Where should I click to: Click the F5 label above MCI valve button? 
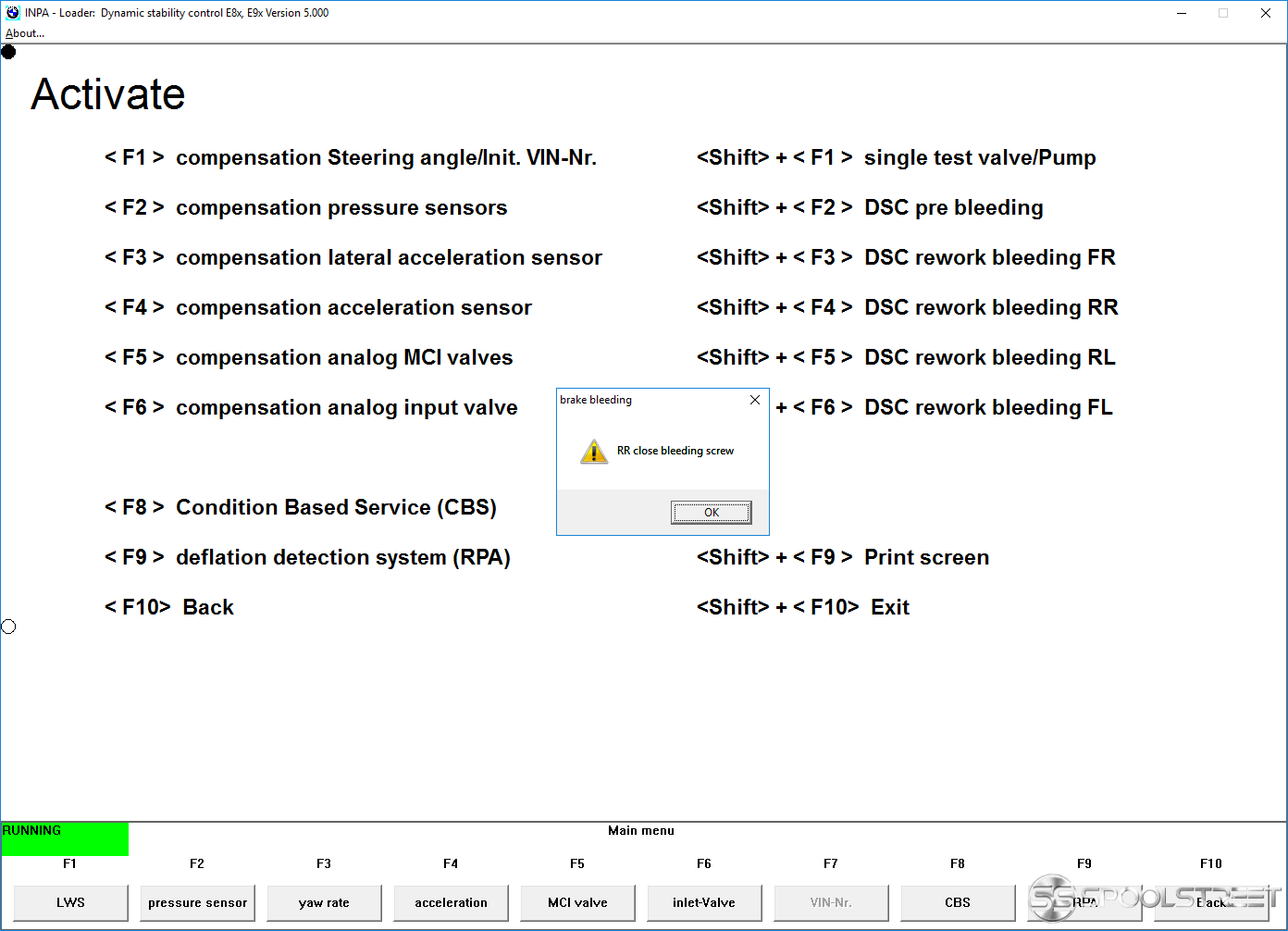577,863
